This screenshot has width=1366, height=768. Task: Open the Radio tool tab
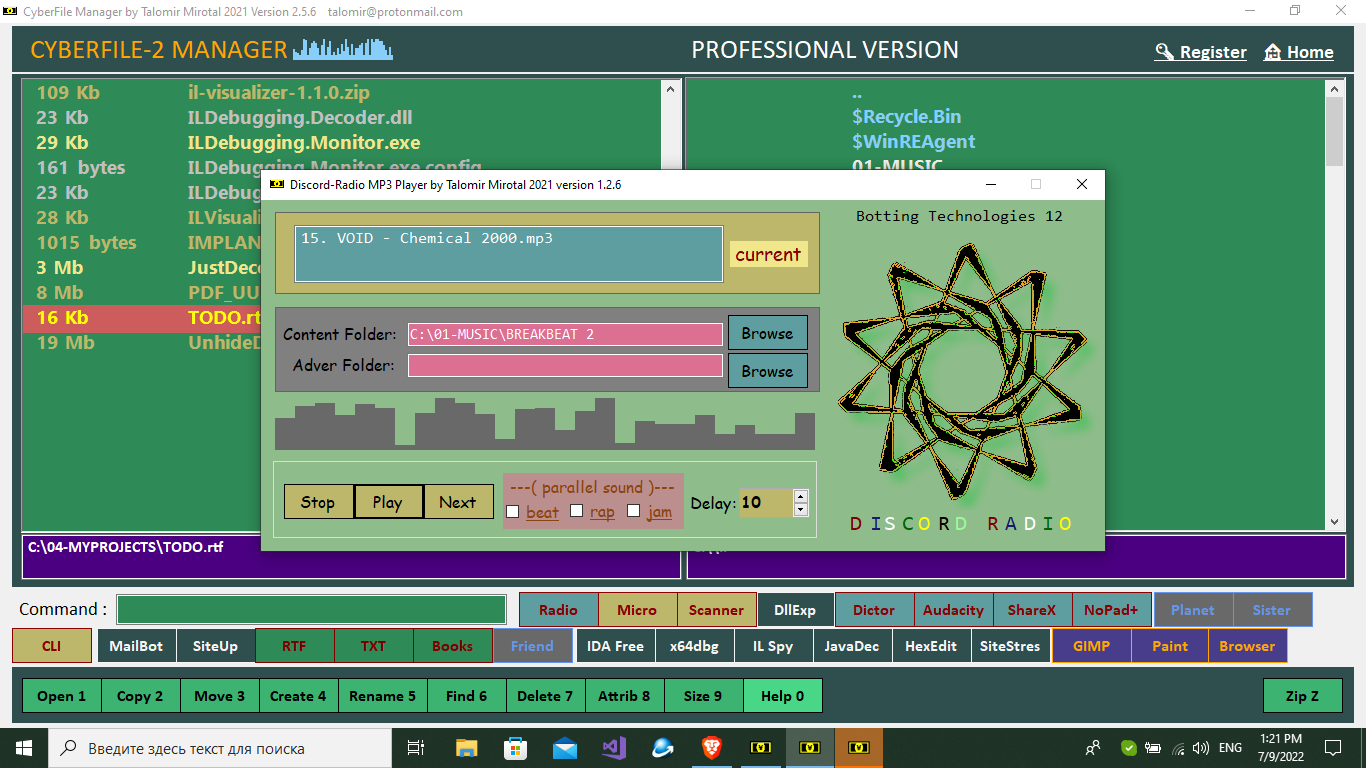558,610
